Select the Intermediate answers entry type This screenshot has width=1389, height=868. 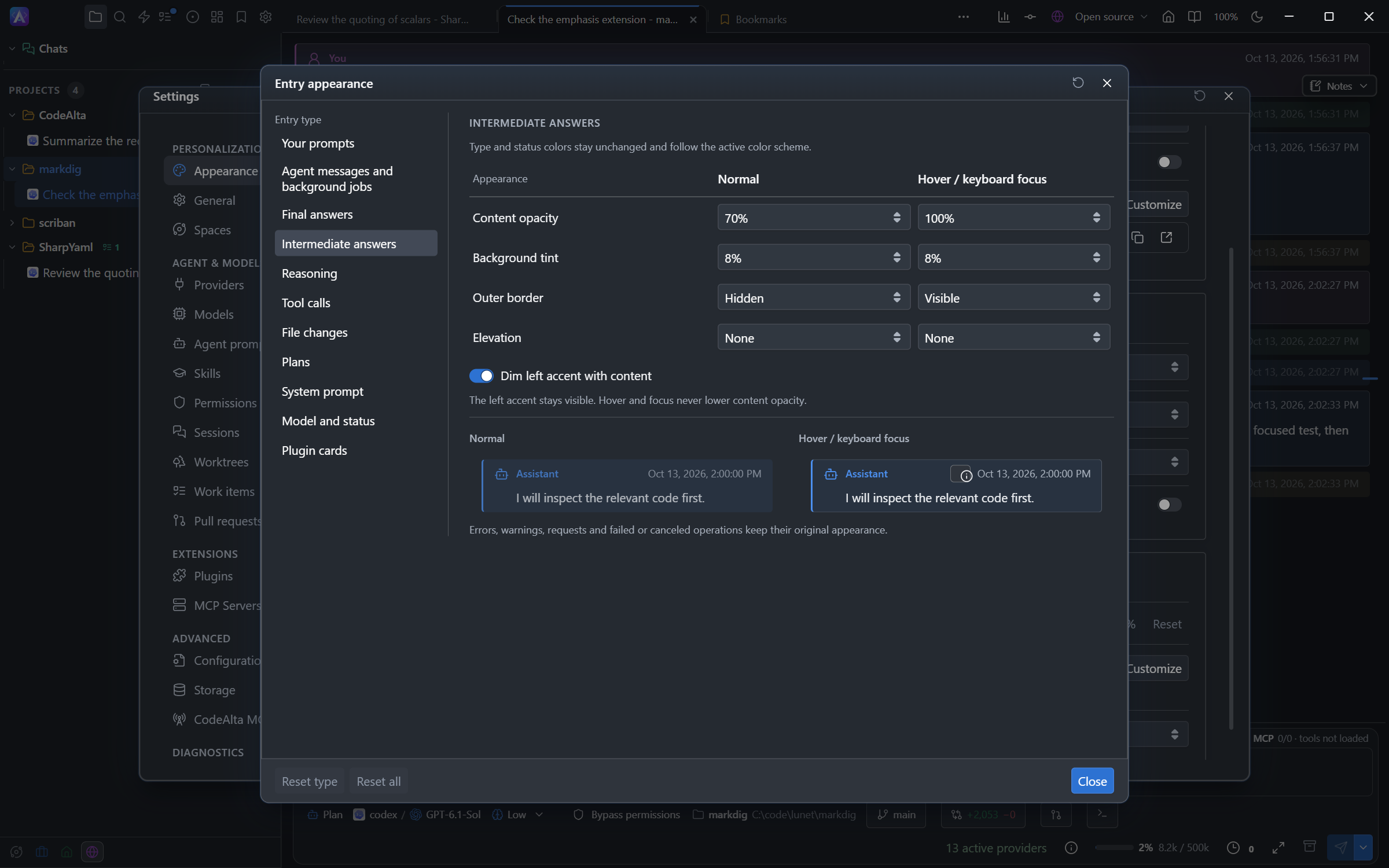pos(356,244)
